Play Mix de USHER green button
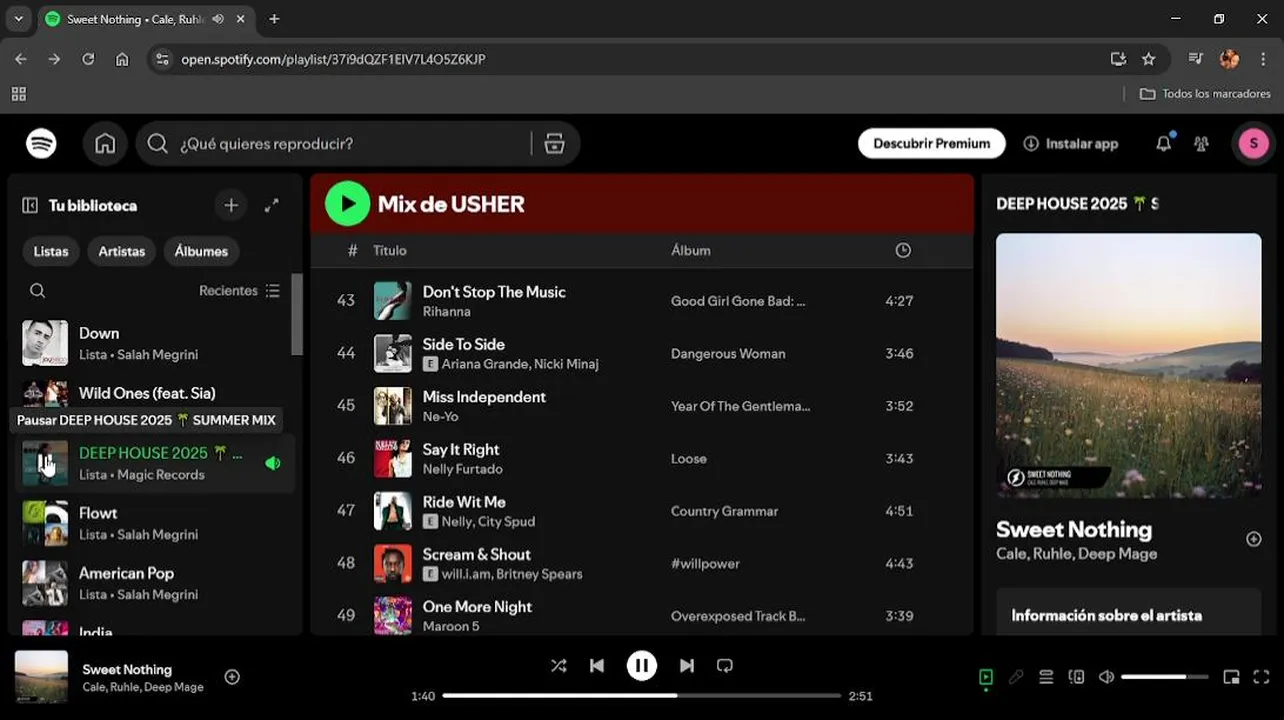The height and width of the screenshot is (720, 1284). (x=347, y=204)
